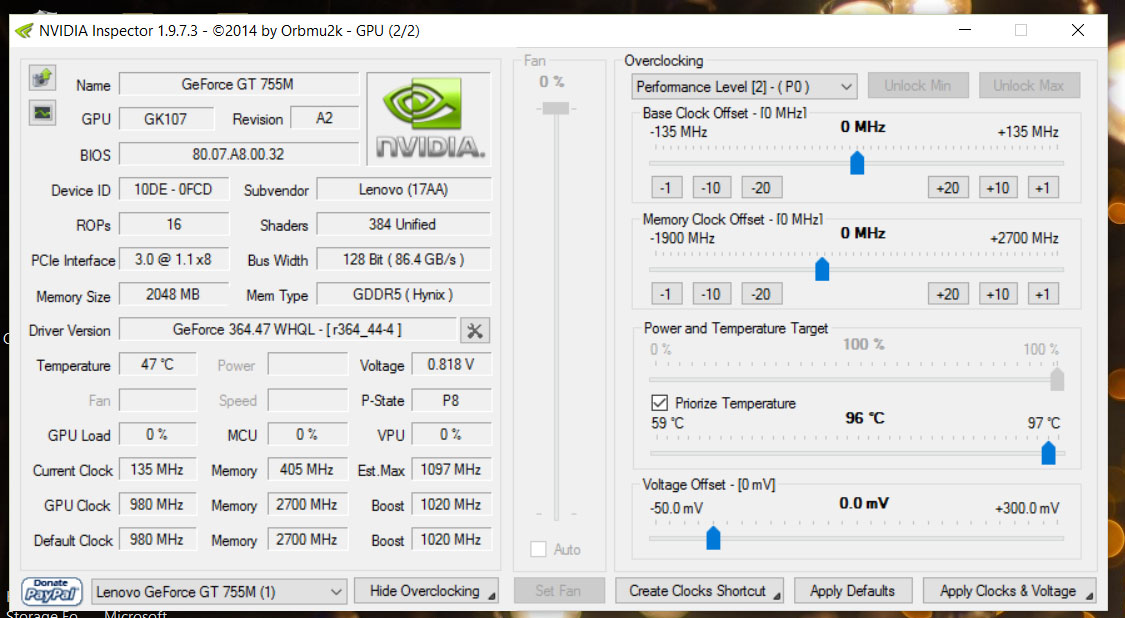Click -10 under Base Clock Offset

tap(711, 188)
